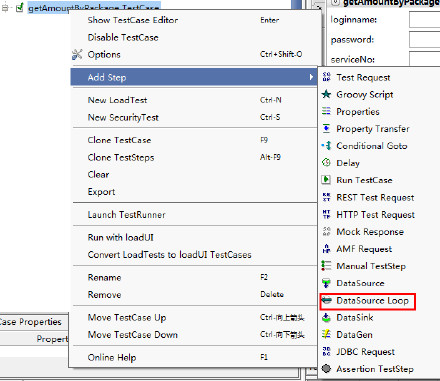Image resolution: width=440 pixels, height=381 pixels.
Task: Choose Run with loadUI
Action: 195,237
